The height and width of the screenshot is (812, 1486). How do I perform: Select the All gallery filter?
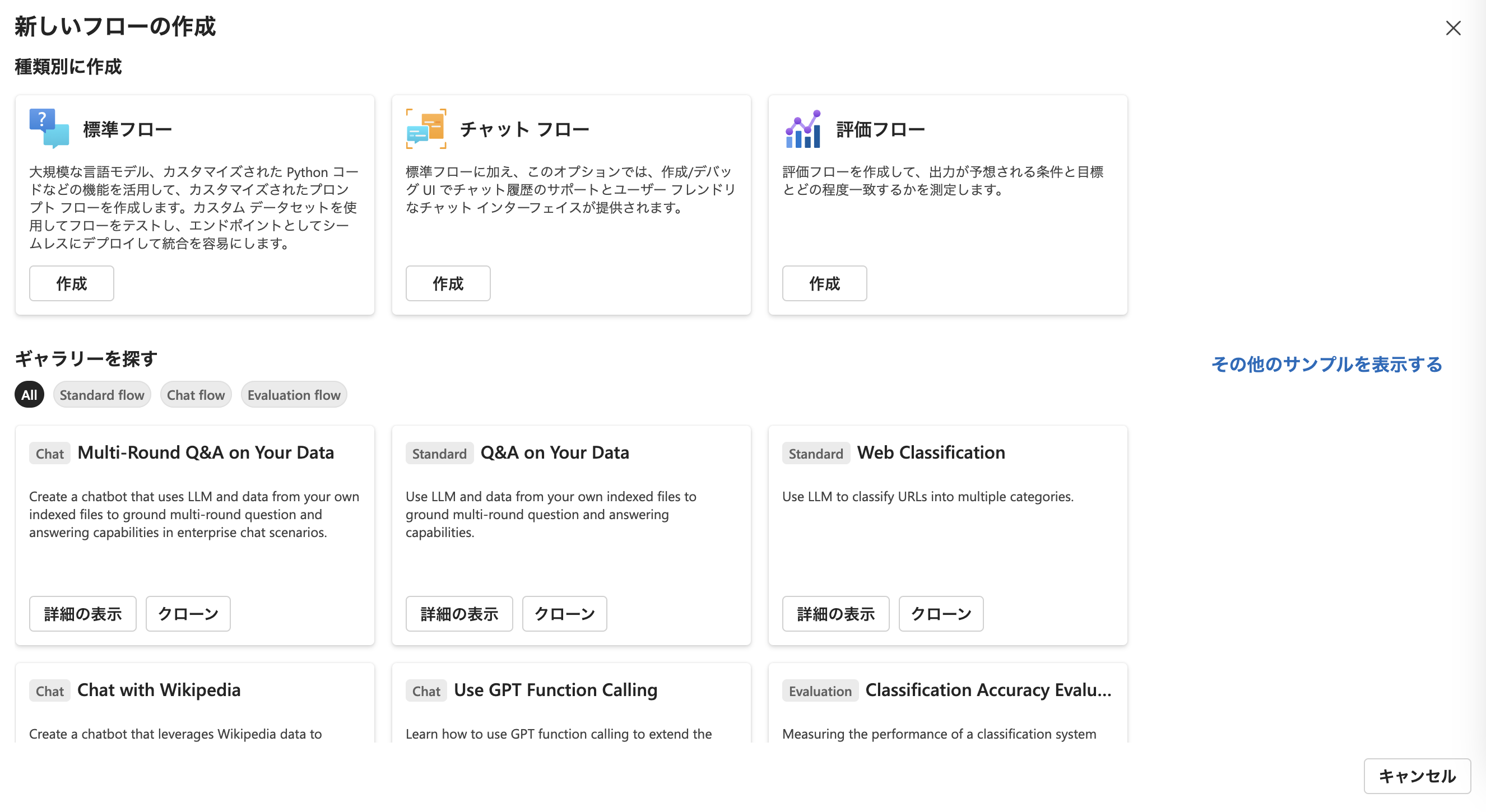(x=29, y=394)
